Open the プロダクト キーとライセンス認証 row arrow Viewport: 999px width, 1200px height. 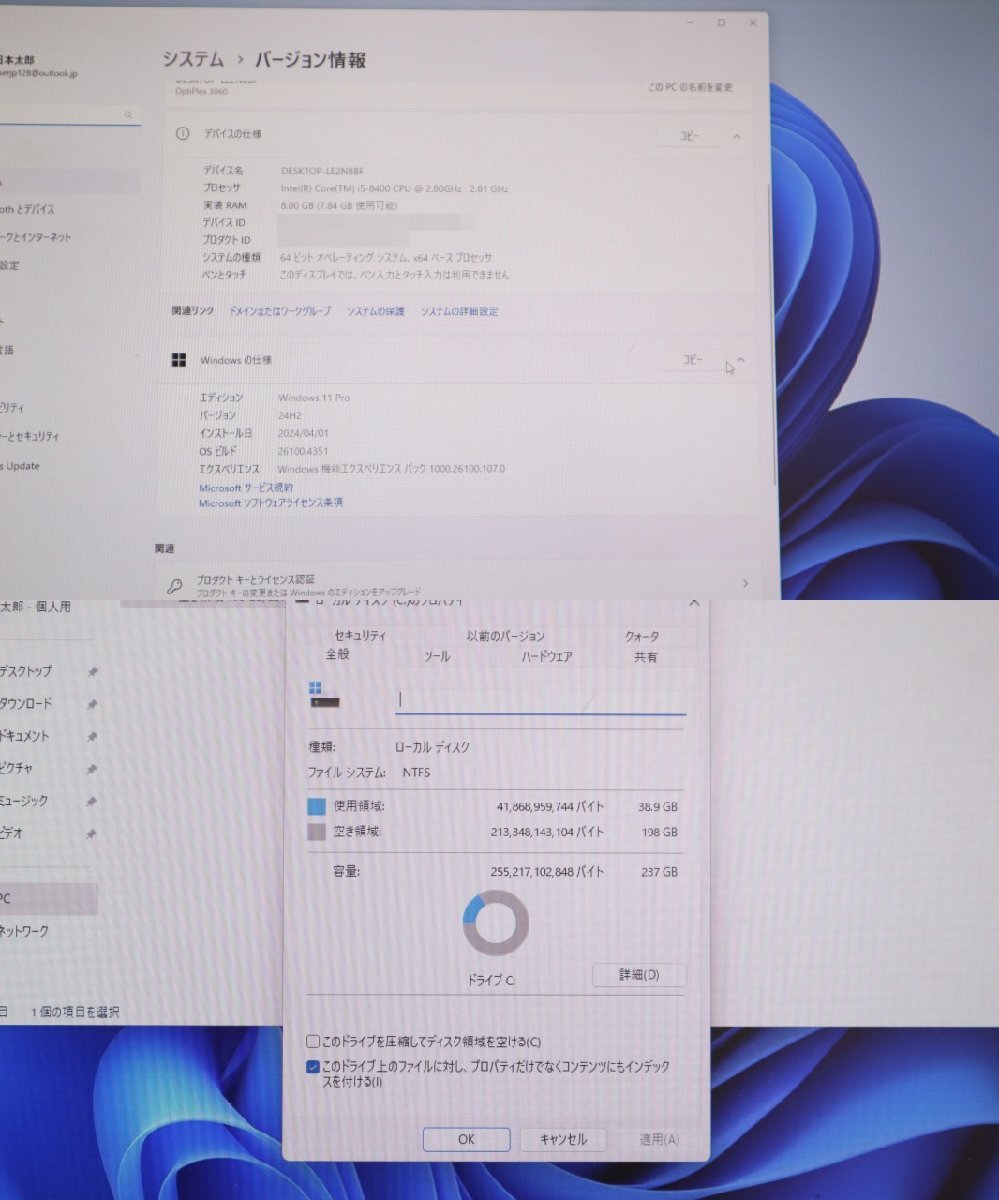coord(745,583)
